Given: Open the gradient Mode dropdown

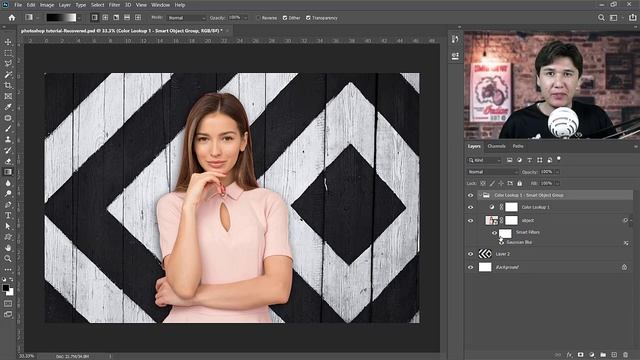Looking at the screenshot, I should 186,18.
